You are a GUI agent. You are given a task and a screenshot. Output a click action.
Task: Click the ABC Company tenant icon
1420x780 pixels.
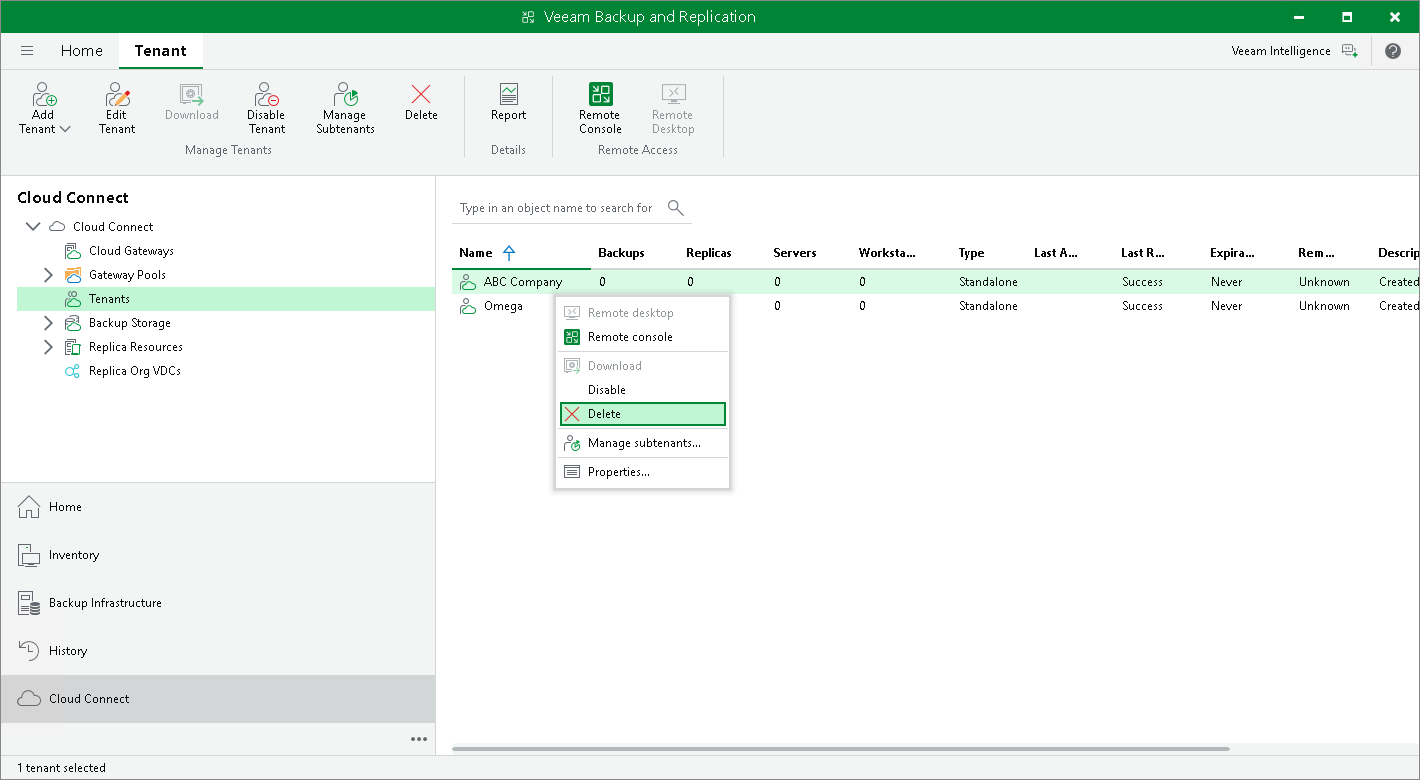(x=468, y=282)
